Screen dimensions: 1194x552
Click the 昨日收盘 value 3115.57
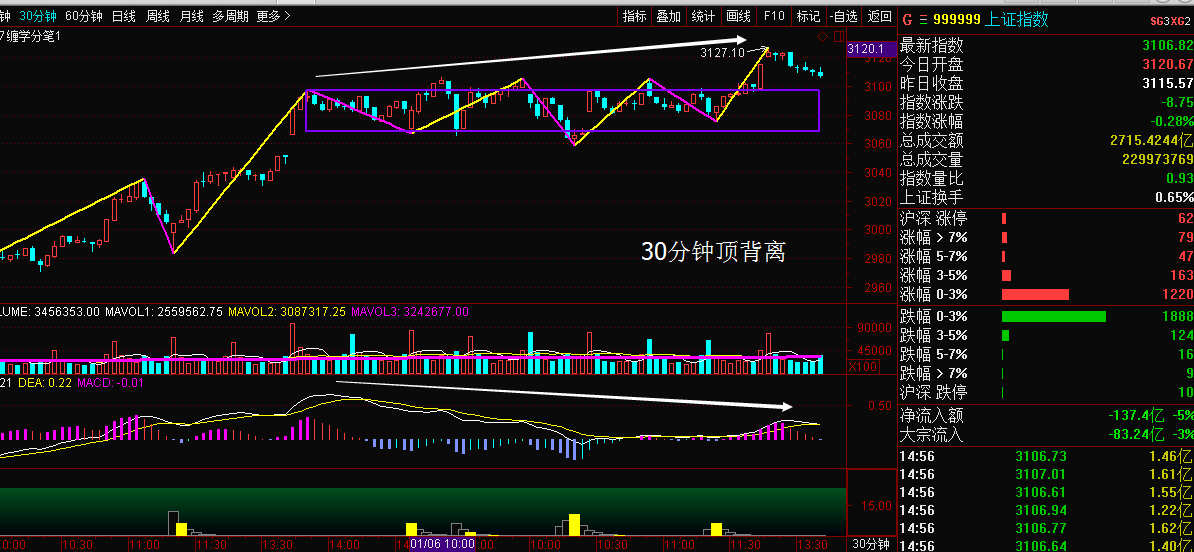1167,84
